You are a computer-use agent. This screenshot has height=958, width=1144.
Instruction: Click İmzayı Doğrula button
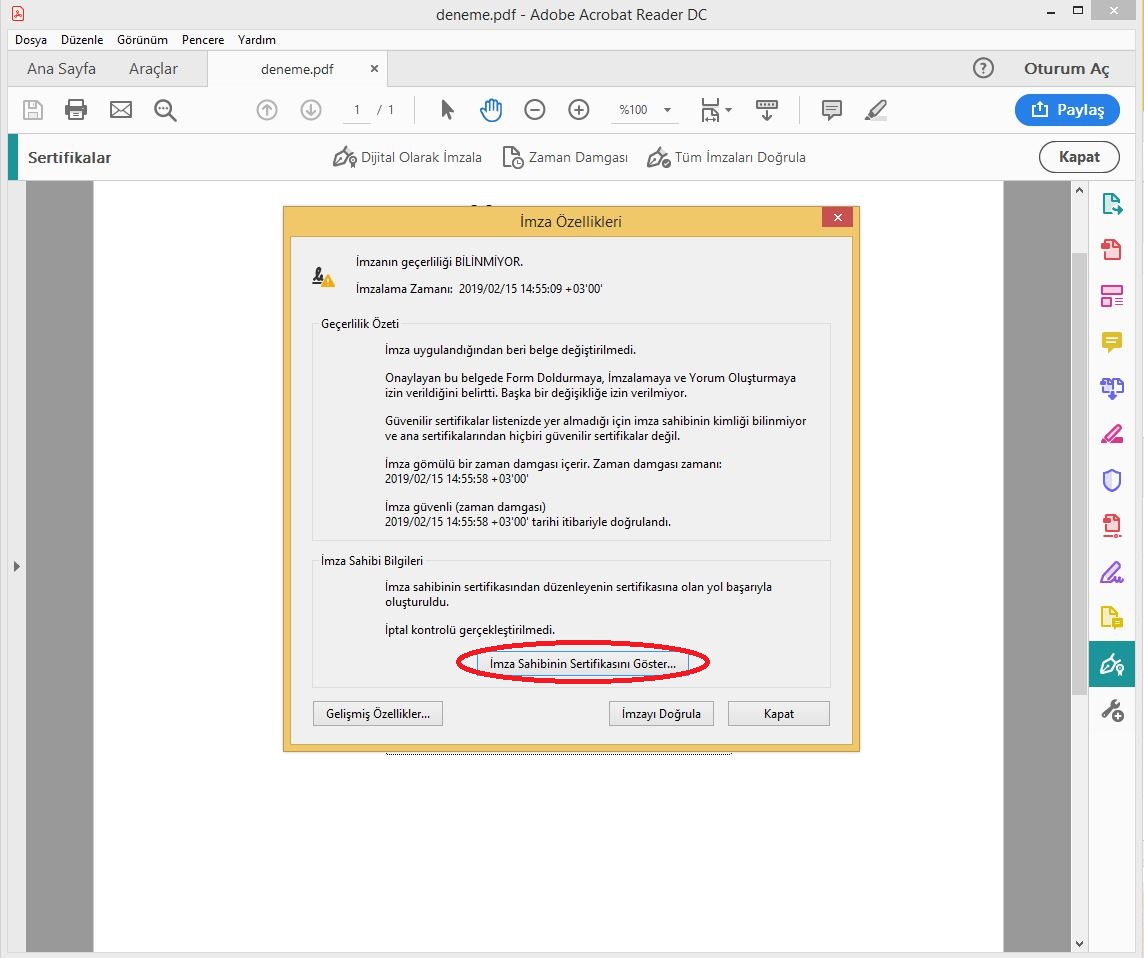pyautogui.click(x=661, y=714)
